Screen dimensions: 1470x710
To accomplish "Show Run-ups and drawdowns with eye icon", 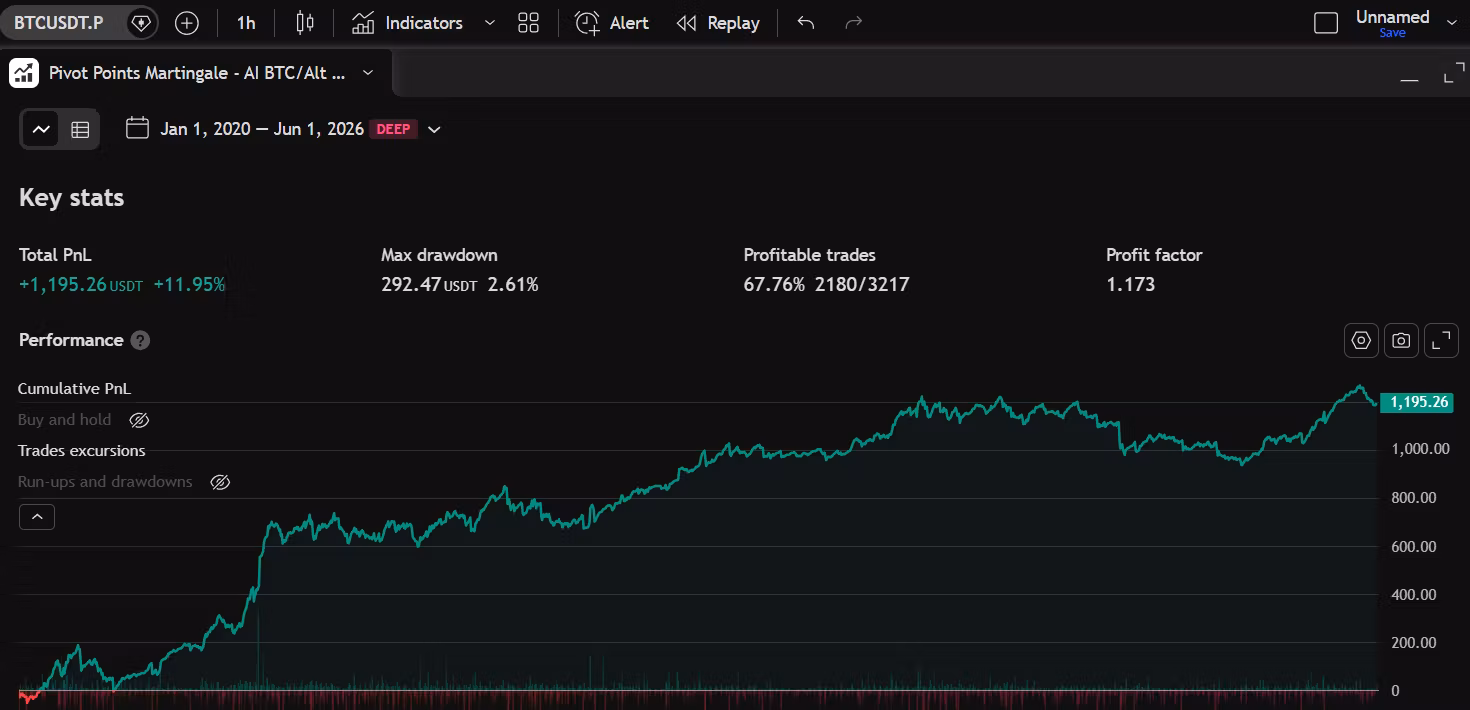I will click(220, 482).
